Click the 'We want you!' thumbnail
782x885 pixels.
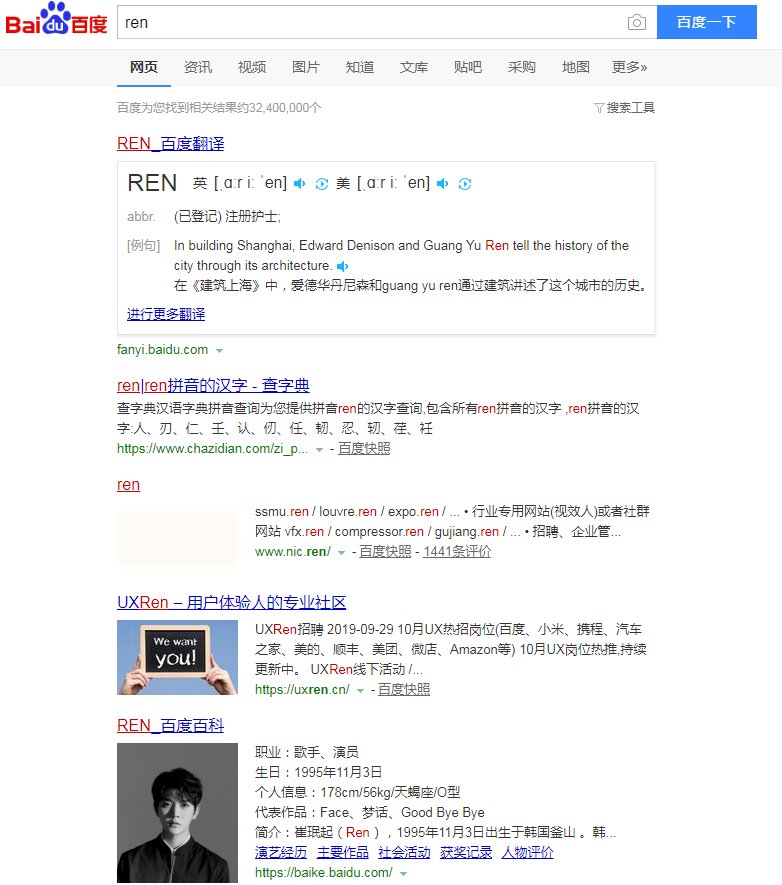177,658
